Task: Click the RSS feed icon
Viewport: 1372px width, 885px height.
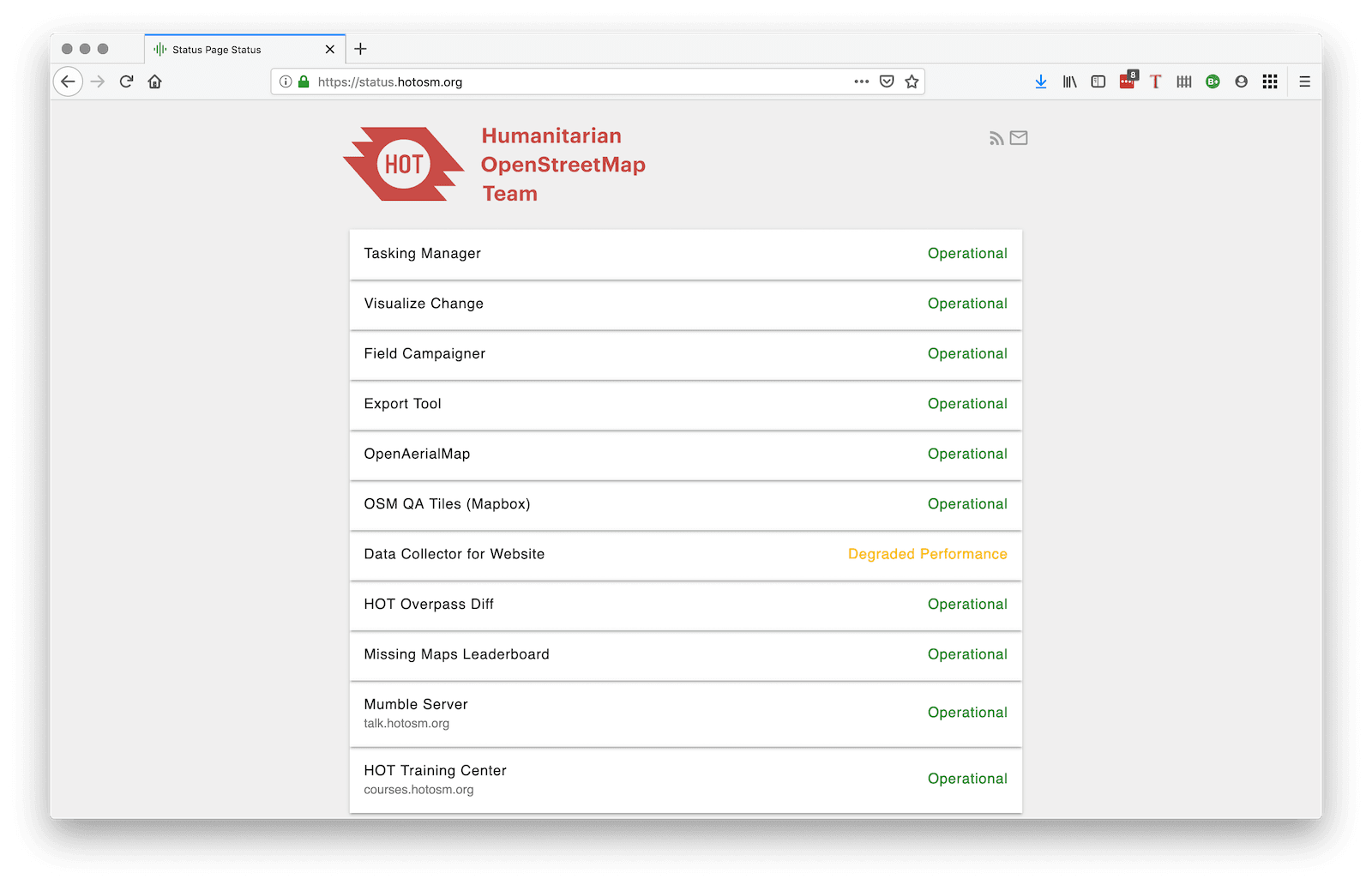Action: coord(996,138)
